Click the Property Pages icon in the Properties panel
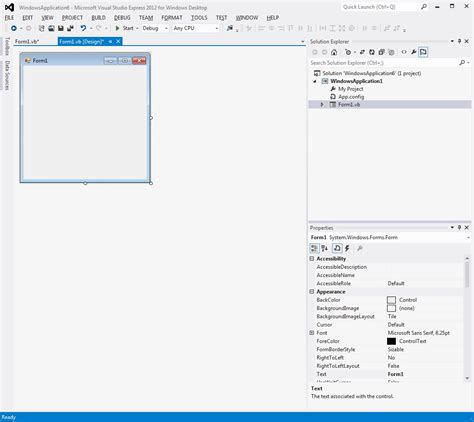This screenshot has height=422, width=474. tap(360, 248)
